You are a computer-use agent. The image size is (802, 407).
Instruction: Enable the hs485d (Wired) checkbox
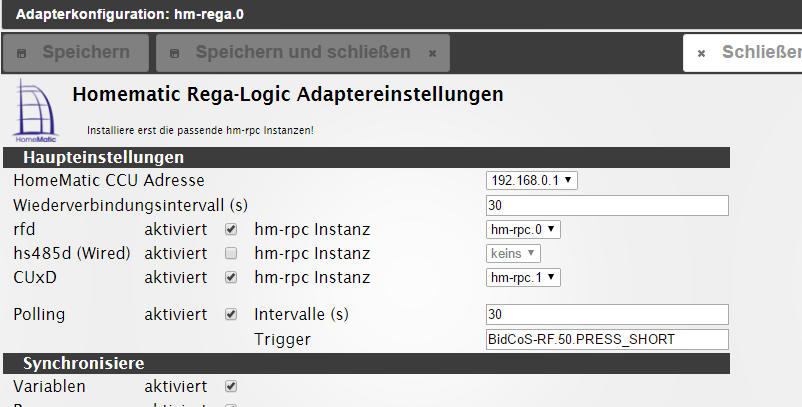[x=232, y=253]
